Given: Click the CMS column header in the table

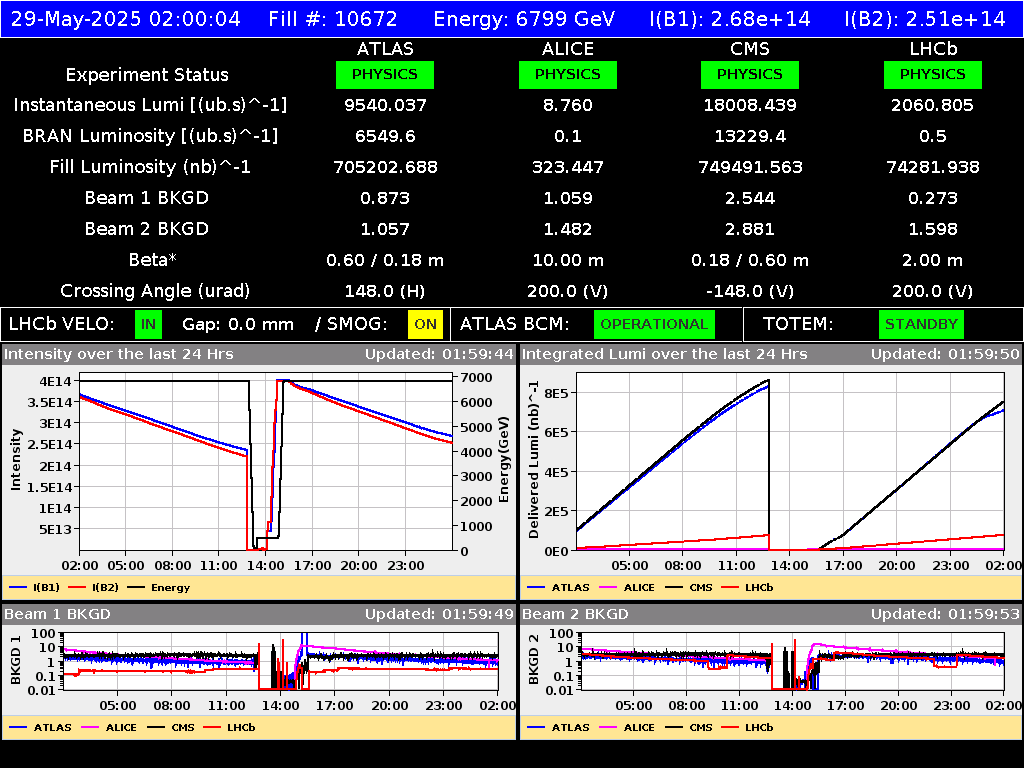Looking at the screenshot, I should click(x=750, y=49).
